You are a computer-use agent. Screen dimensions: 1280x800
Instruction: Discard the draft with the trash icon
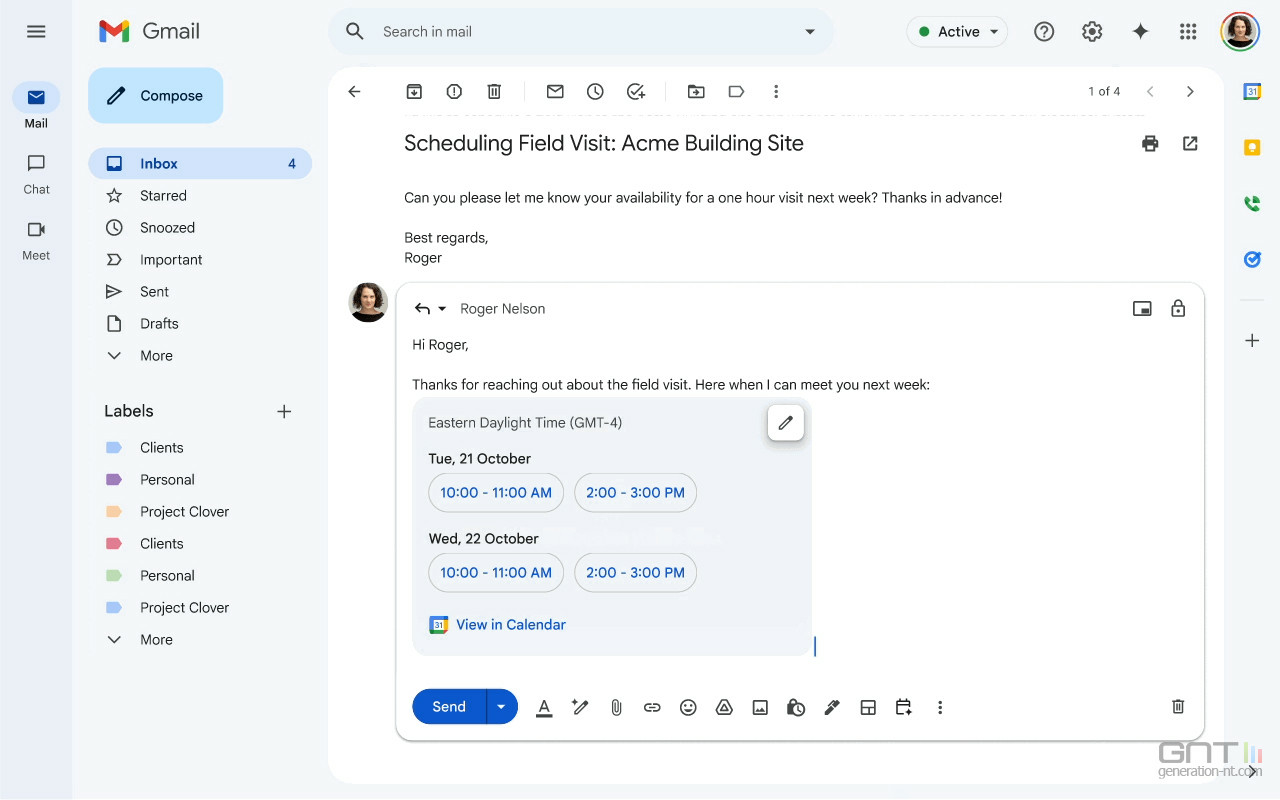coord(1178,707)
